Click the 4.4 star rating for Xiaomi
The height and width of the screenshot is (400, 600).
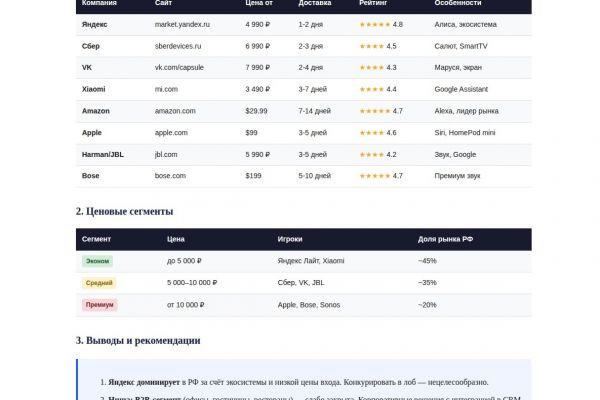pos(378,89)
